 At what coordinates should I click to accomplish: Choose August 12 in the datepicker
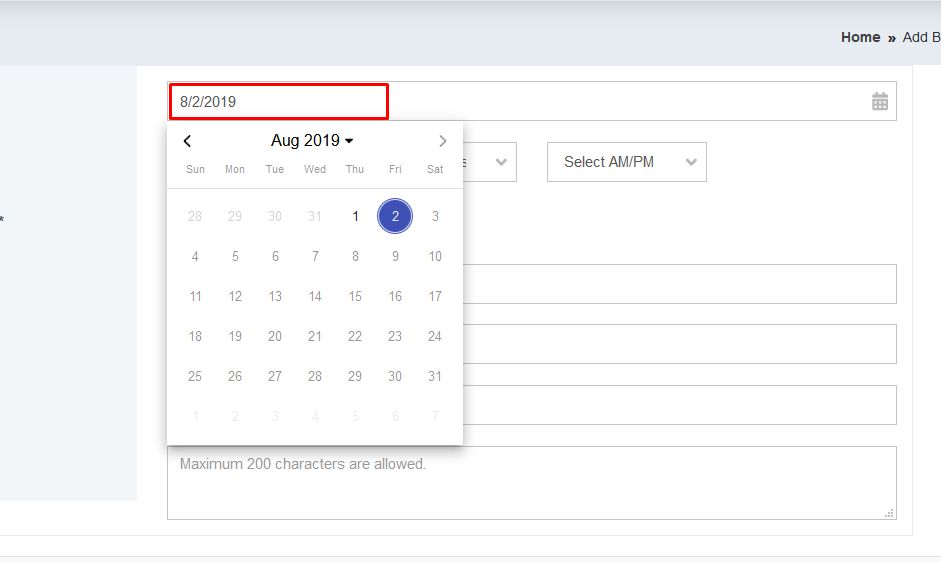click(235, 297)
